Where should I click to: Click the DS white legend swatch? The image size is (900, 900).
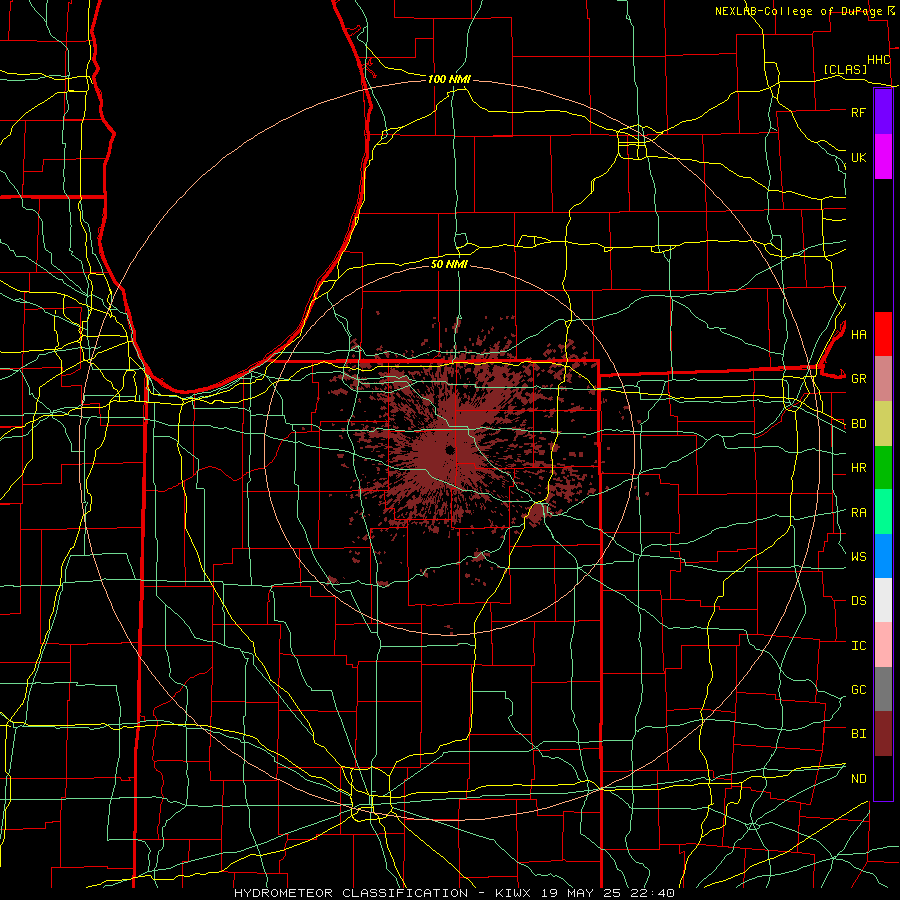pos(883,600)
